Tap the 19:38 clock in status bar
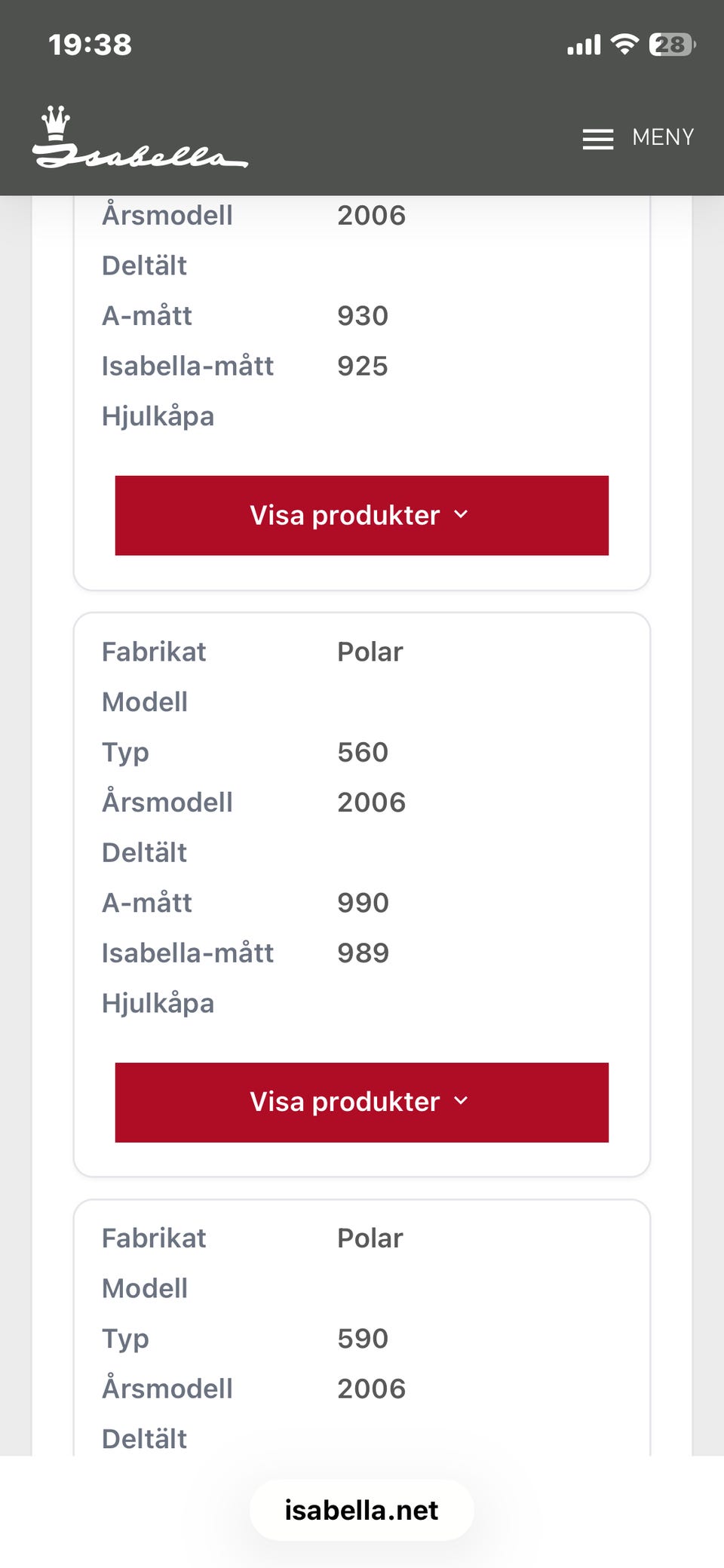Viewport: 724px width, 1568px height. [x=90, y=45]
